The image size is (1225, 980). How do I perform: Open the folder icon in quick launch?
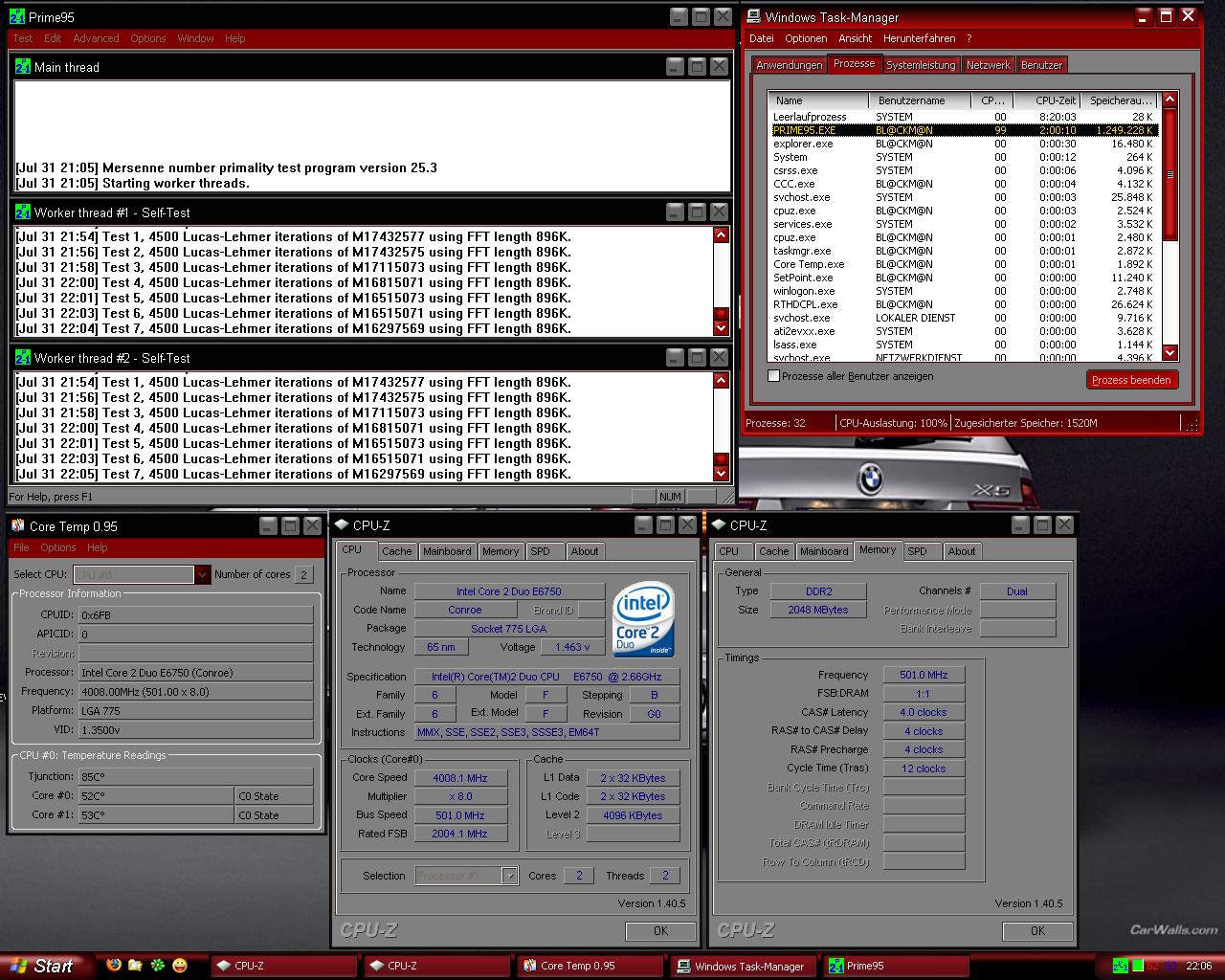click(135, 965)
